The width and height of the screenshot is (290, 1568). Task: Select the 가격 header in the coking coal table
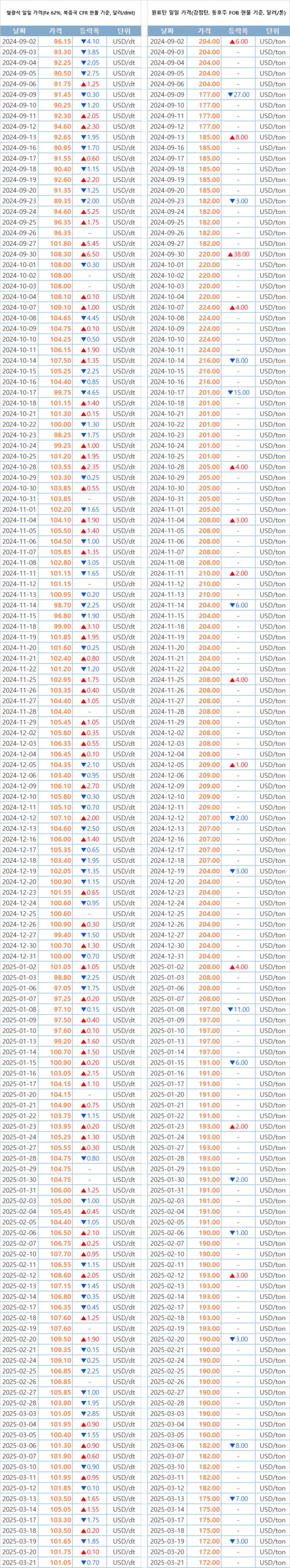[204, 30]
